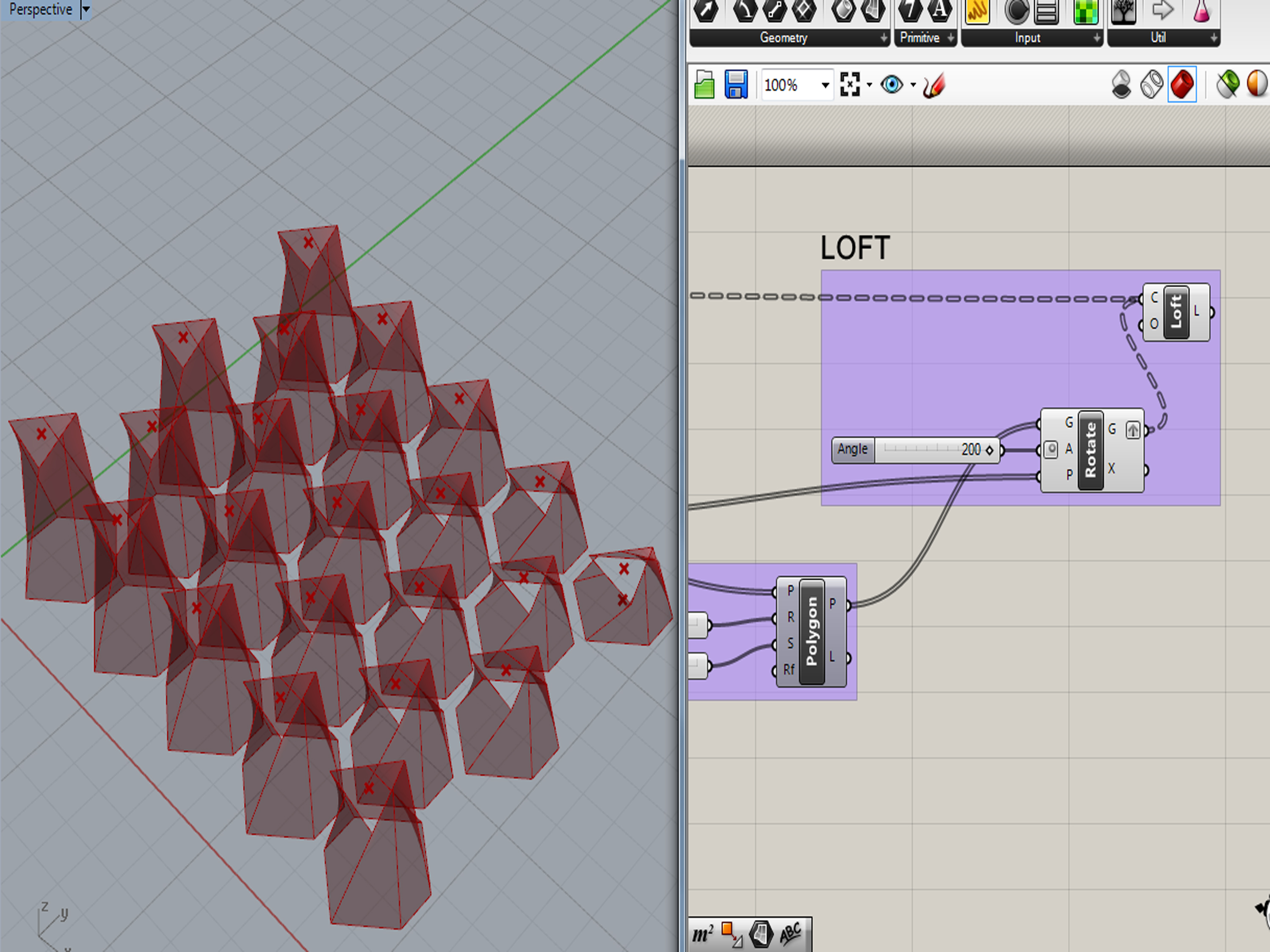Expand the Geometry panel dropdown
Image resolution: width=1270 pixels, height=952 pixels.
pos(883,39)
